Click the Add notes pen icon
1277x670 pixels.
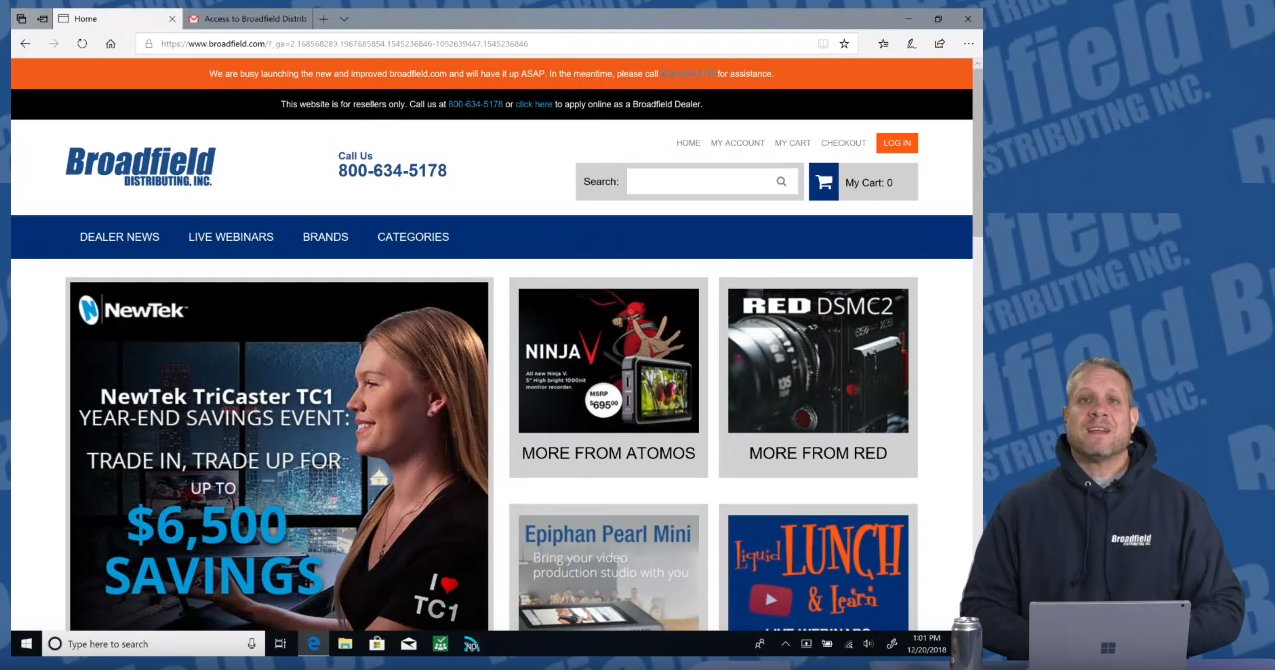(x=911, y=44)
